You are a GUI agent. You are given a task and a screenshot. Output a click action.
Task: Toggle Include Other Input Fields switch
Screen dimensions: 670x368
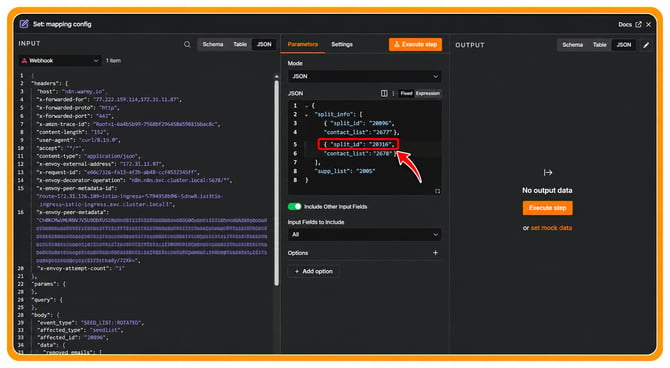pyautogui.click(x=294, y=206)
